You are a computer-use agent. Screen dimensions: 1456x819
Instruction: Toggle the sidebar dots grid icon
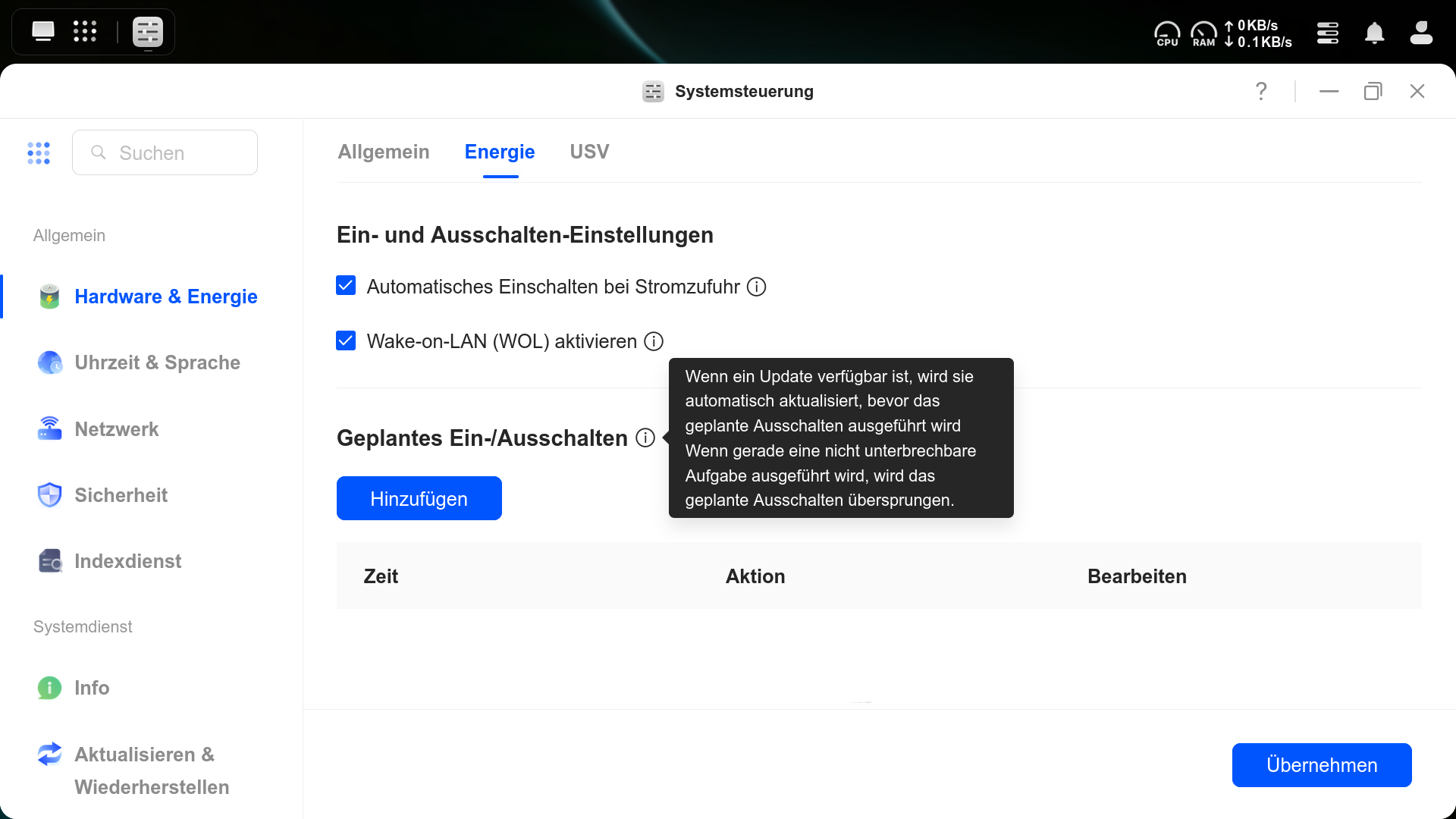coord(39,152)
